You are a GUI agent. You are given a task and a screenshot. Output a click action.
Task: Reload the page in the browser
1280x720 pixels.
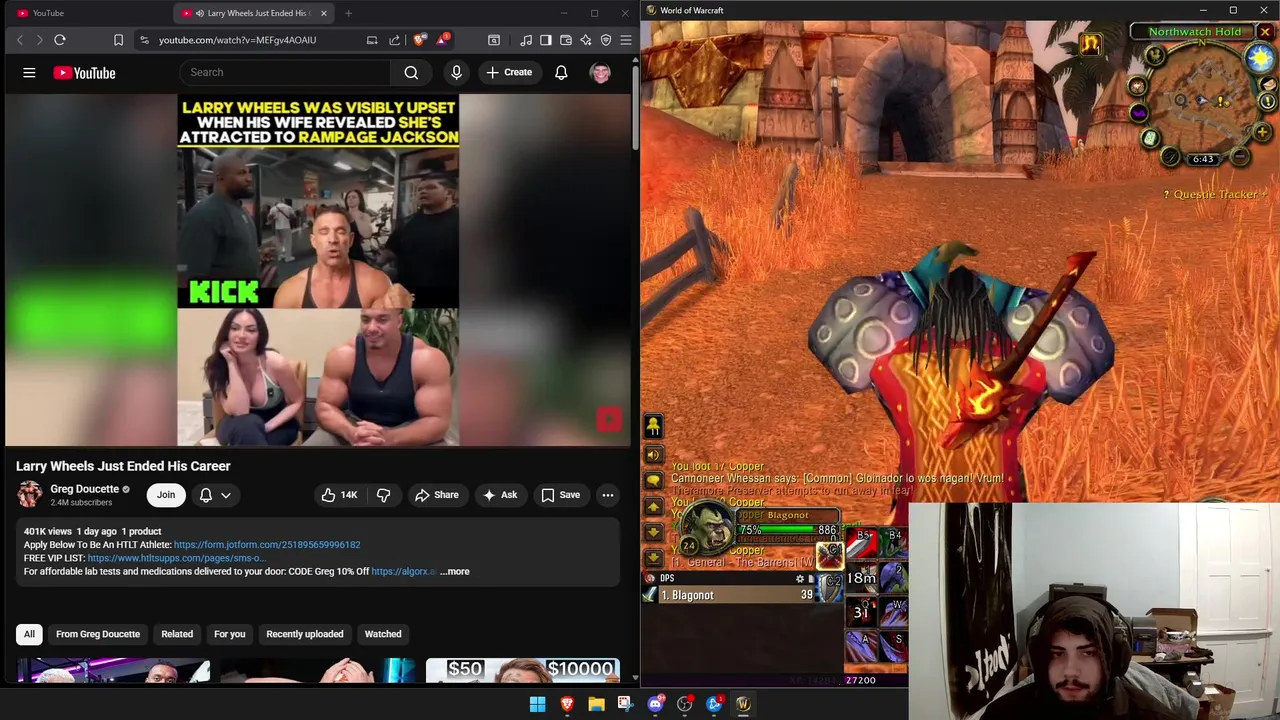pos(59,40)
